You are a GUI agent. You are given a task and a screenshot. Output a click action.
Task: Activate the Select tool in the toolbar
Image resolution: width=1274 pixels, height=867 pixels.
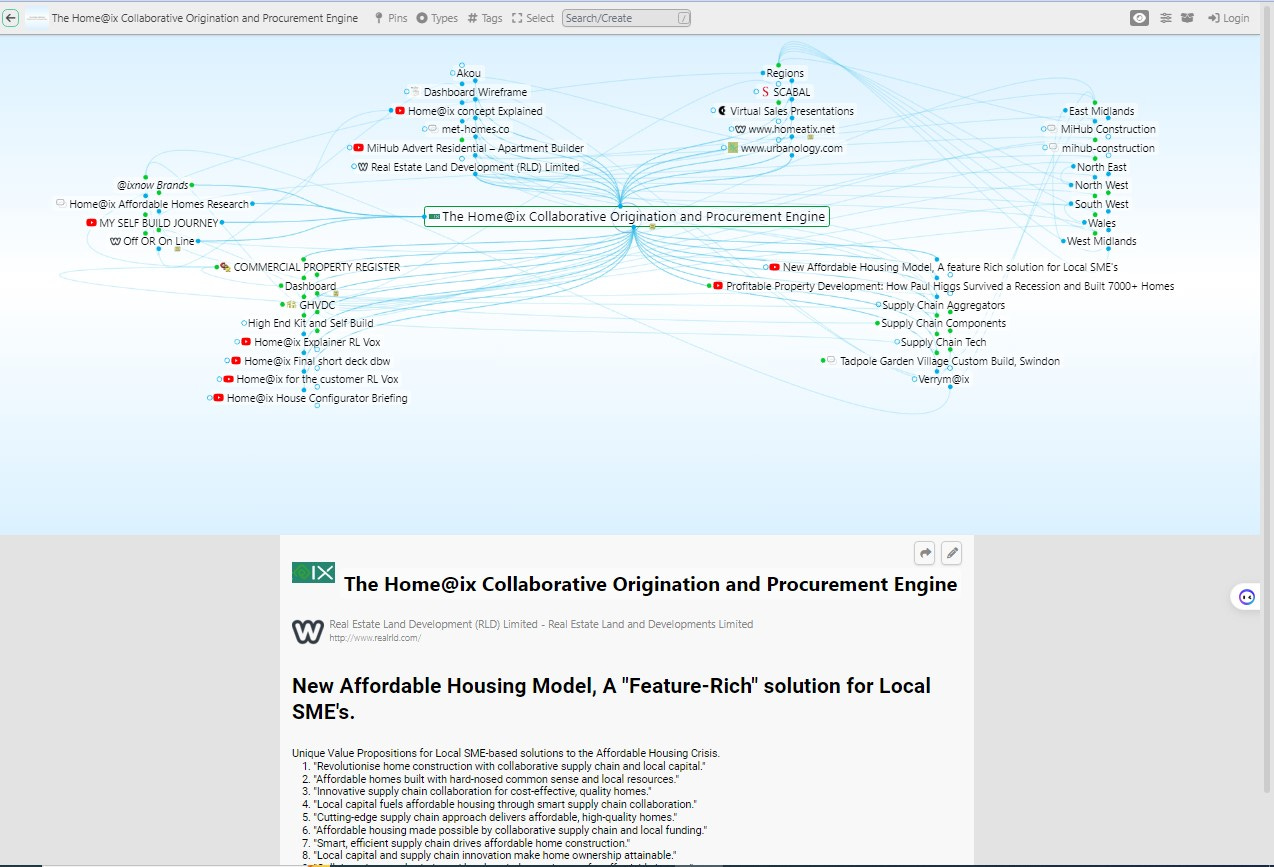(533, 18)
